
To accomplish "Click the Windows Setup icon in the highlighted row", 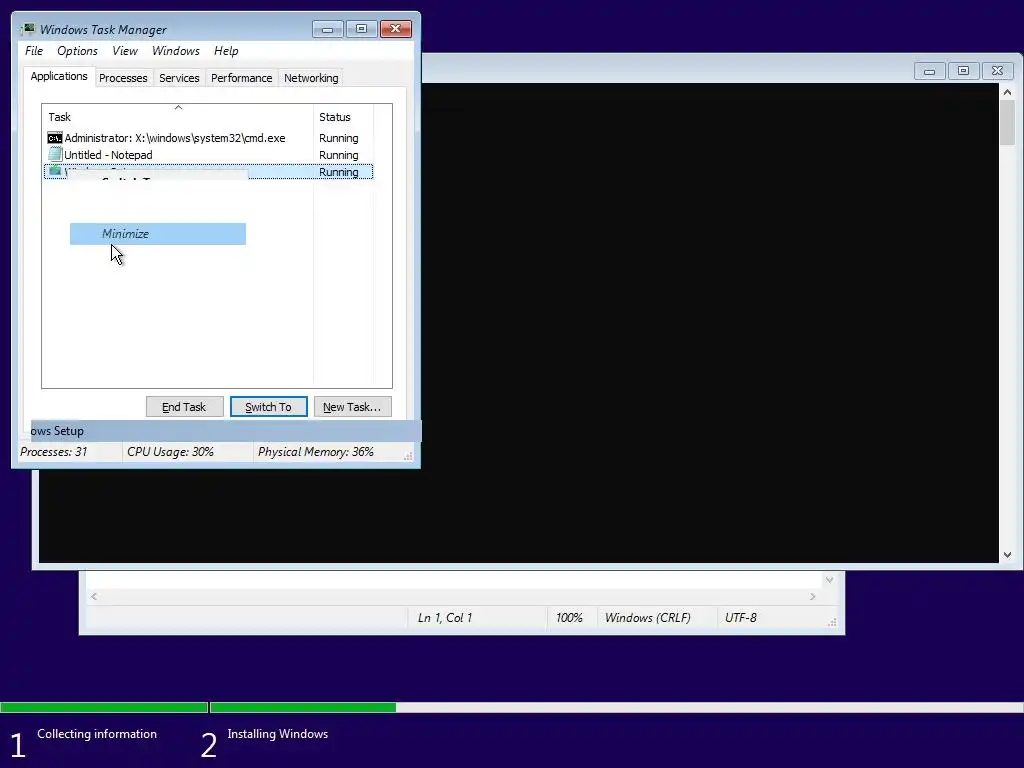I will (56, 170).
